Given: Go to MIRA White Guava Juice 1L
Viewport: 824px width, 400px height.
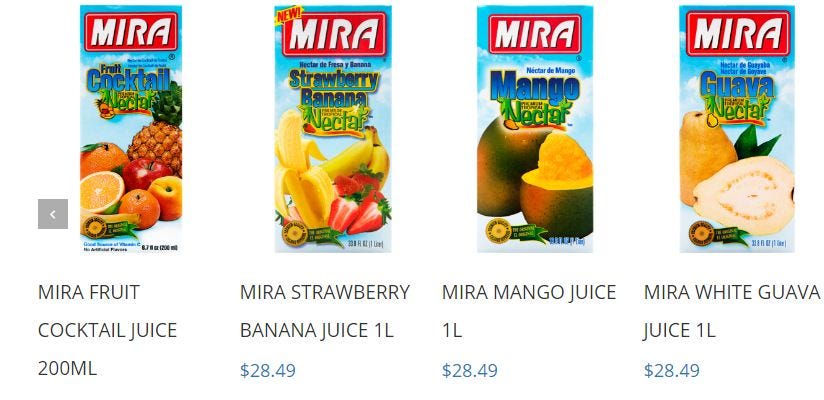Looking at the screenshot, I should click(732, 311).
